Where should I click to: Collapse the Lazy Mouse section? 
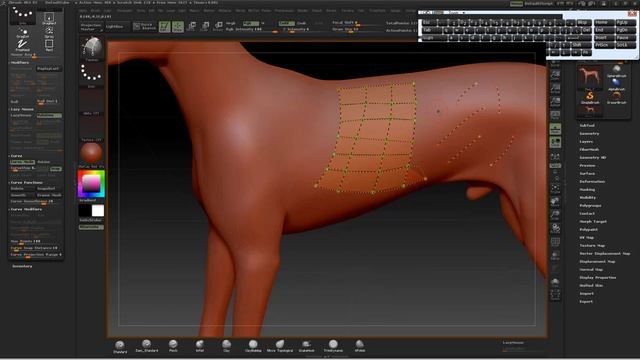[x=22, y=109]
